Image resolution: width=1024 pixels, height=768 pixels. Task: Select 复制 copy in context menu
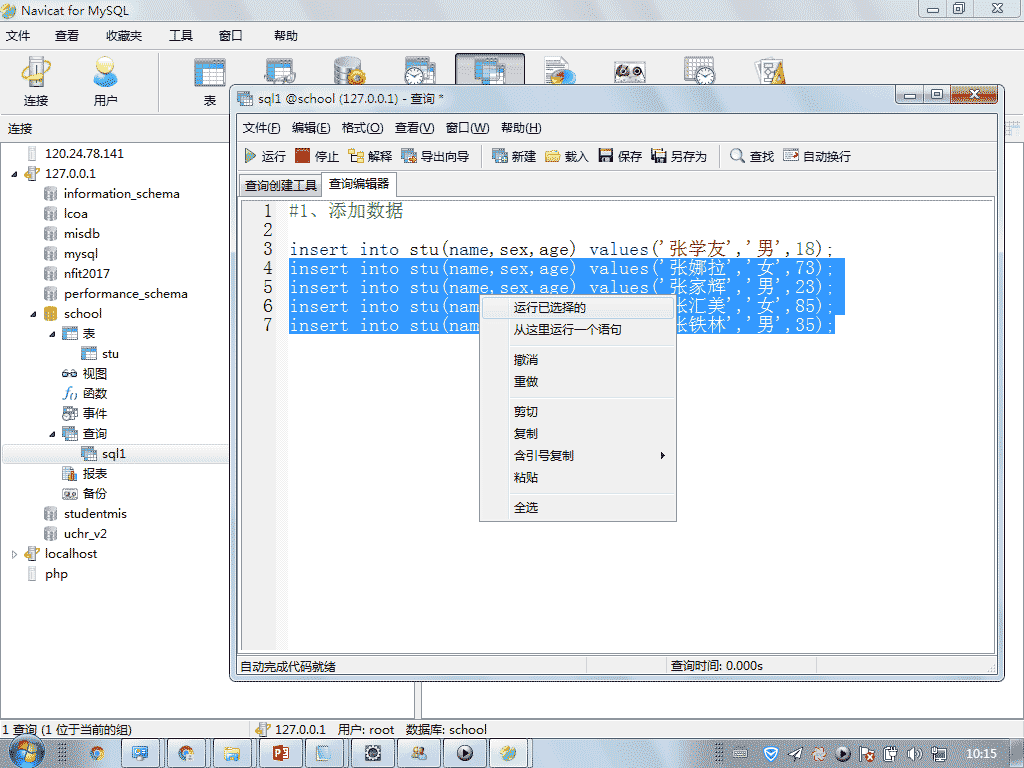577,434
